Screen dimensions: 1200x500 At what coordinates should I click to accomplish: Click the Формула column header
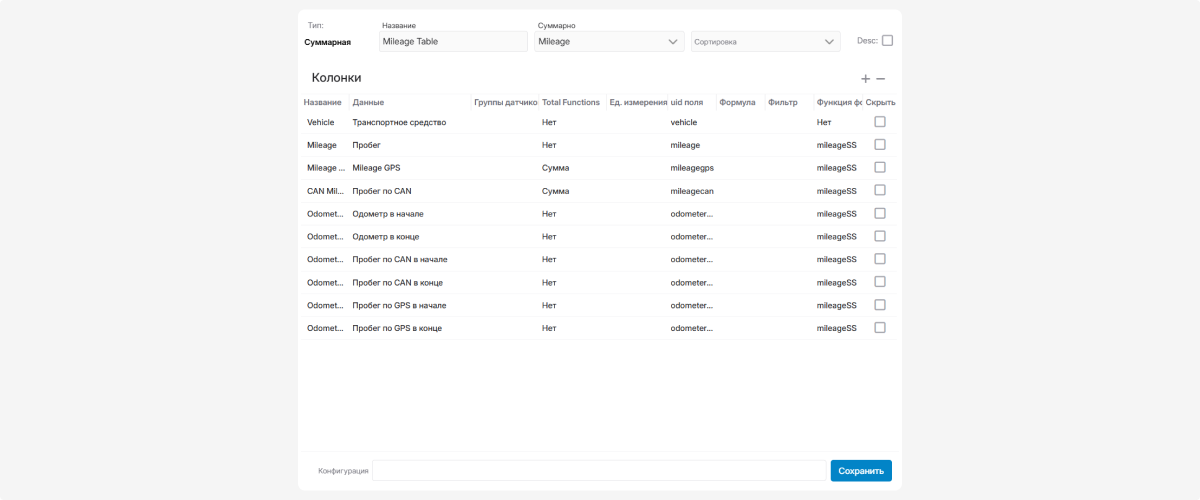737,102
